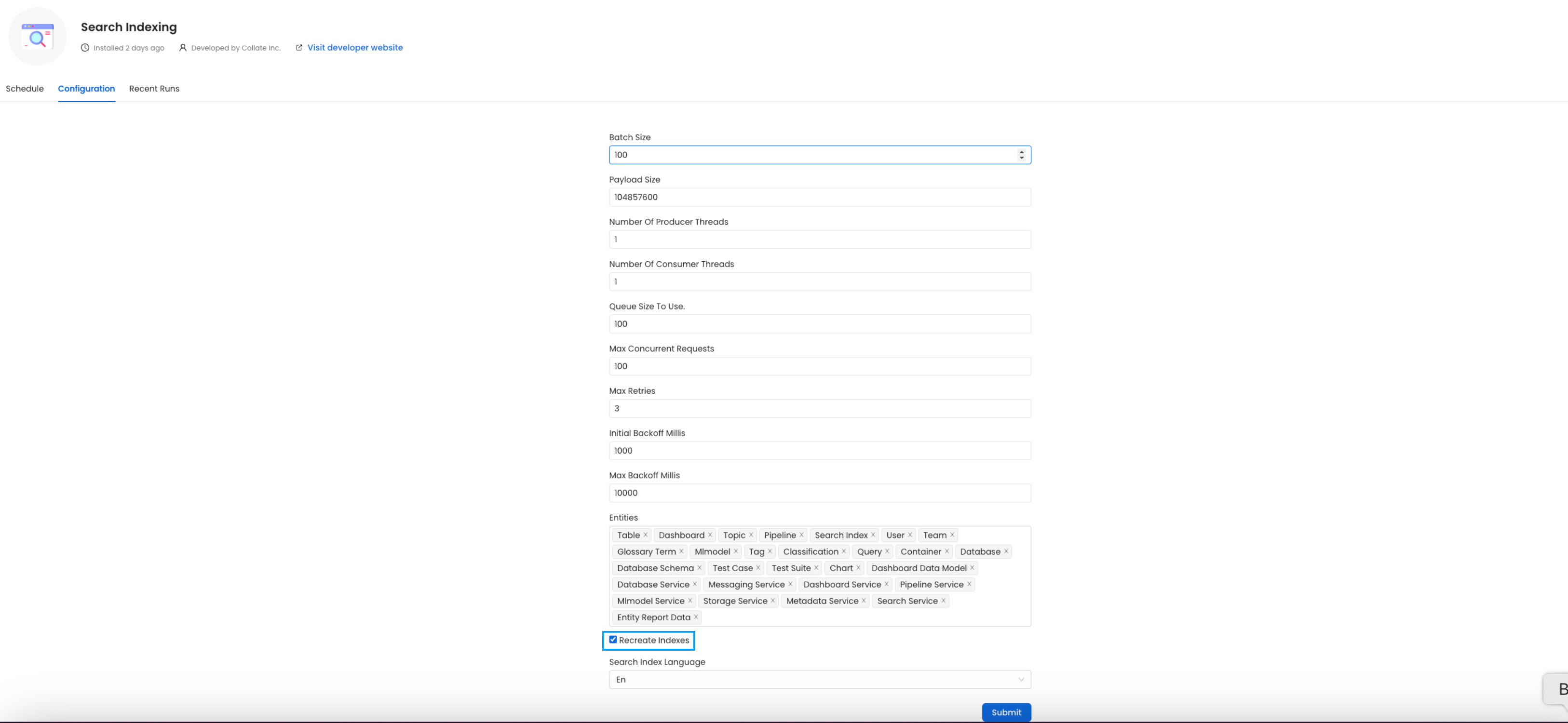
Task: Open the Recent Runs tab
Action: 154,89
